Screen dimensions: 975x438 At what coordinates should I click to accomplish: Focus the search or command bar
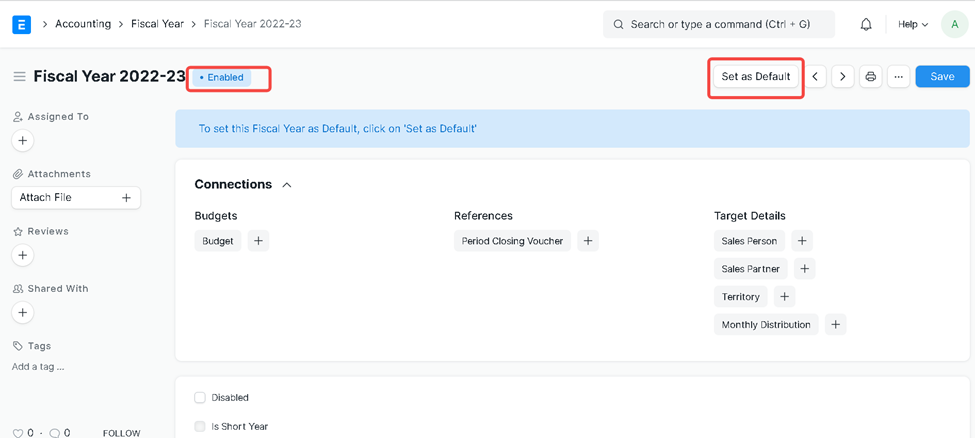point(719,24)
